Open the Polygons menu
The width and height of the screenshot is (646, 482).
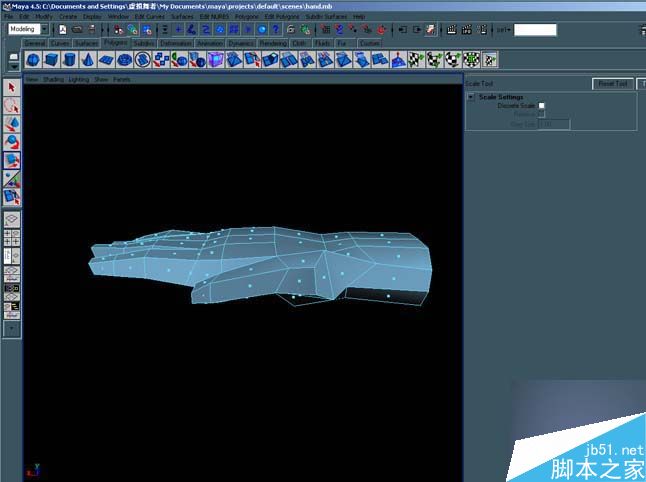pos(246,17)
